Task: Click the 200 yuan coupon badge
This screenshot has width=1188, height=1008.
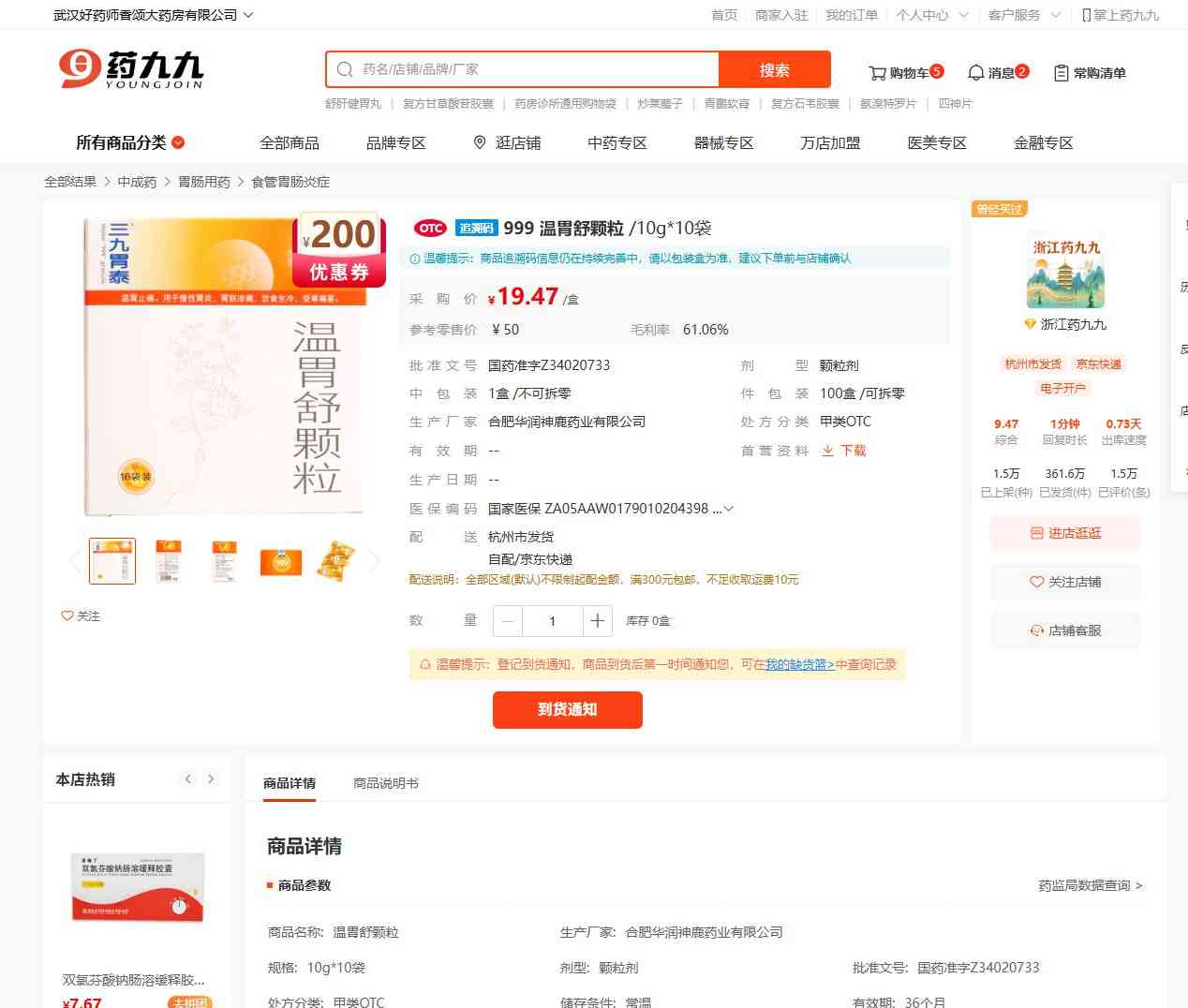Action: click(x=339, y=249)
